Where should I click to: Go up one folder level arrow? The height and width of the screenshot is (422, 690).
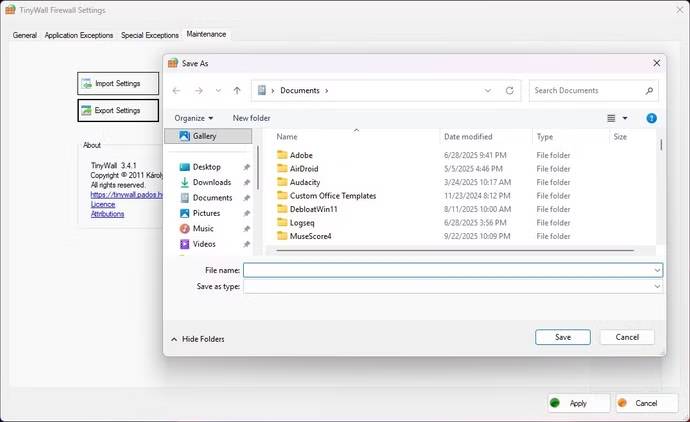(x=237, y=91)
